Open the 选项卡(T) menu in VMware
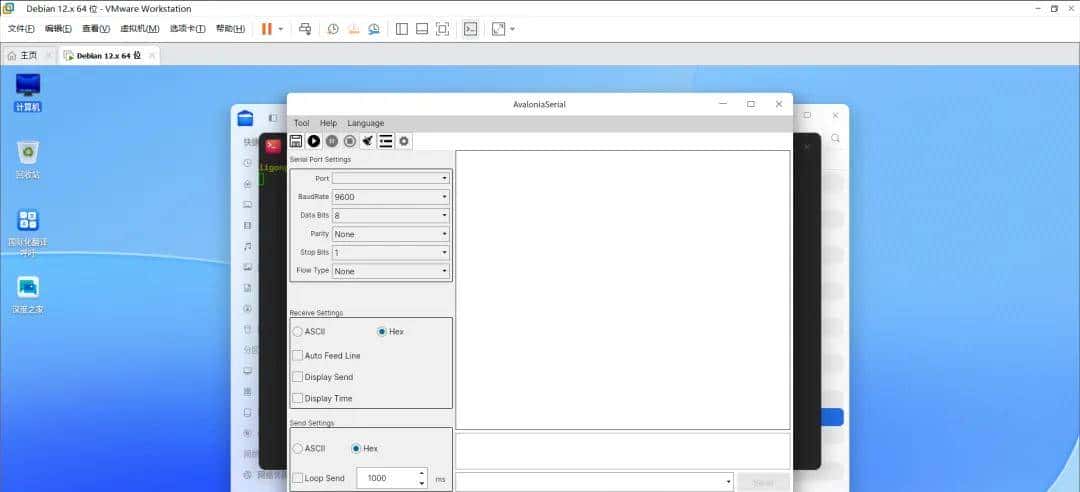Screen dimensions: 1080x492 188,29
